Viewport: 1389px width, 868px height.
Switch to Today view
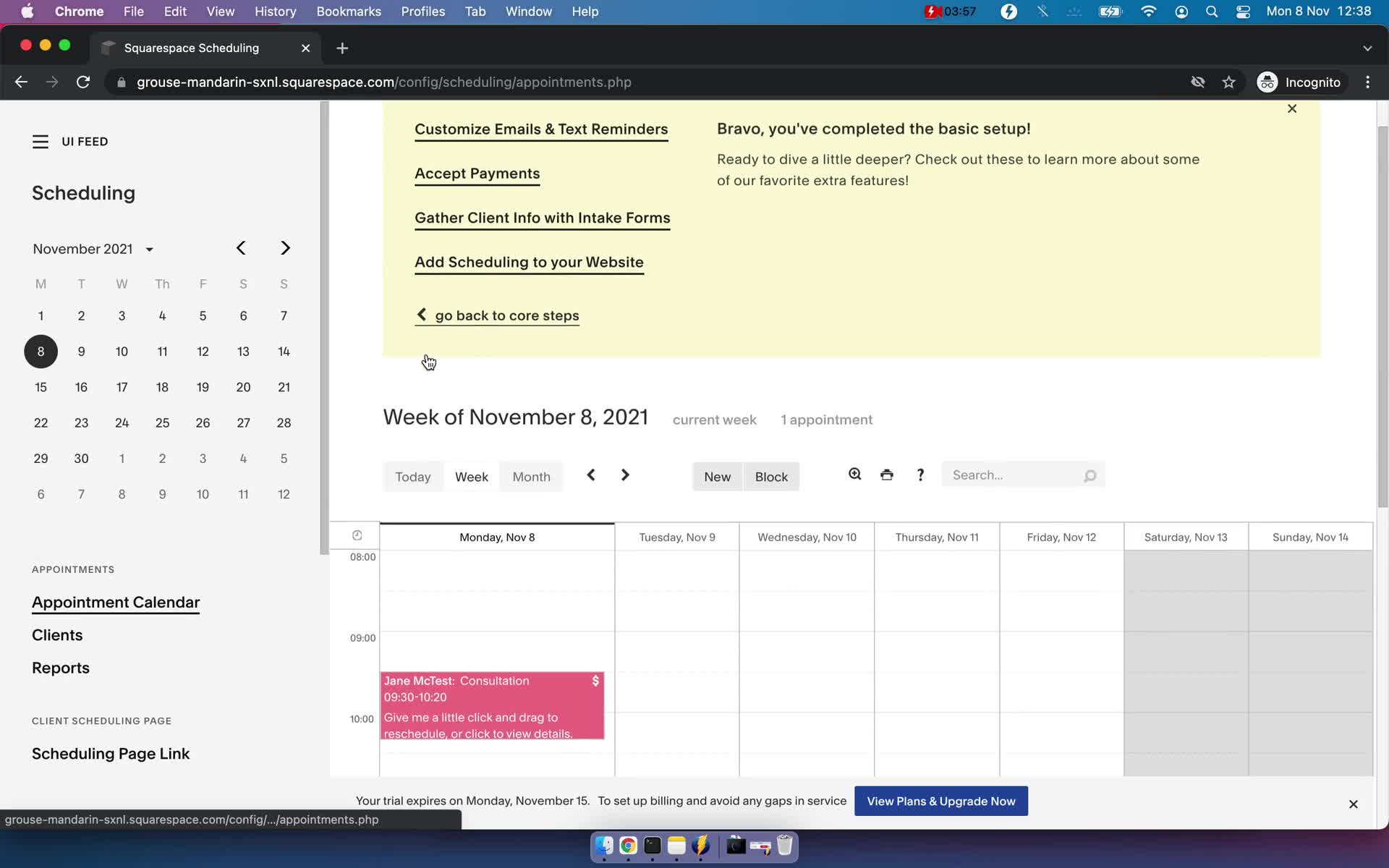[413, 477]
